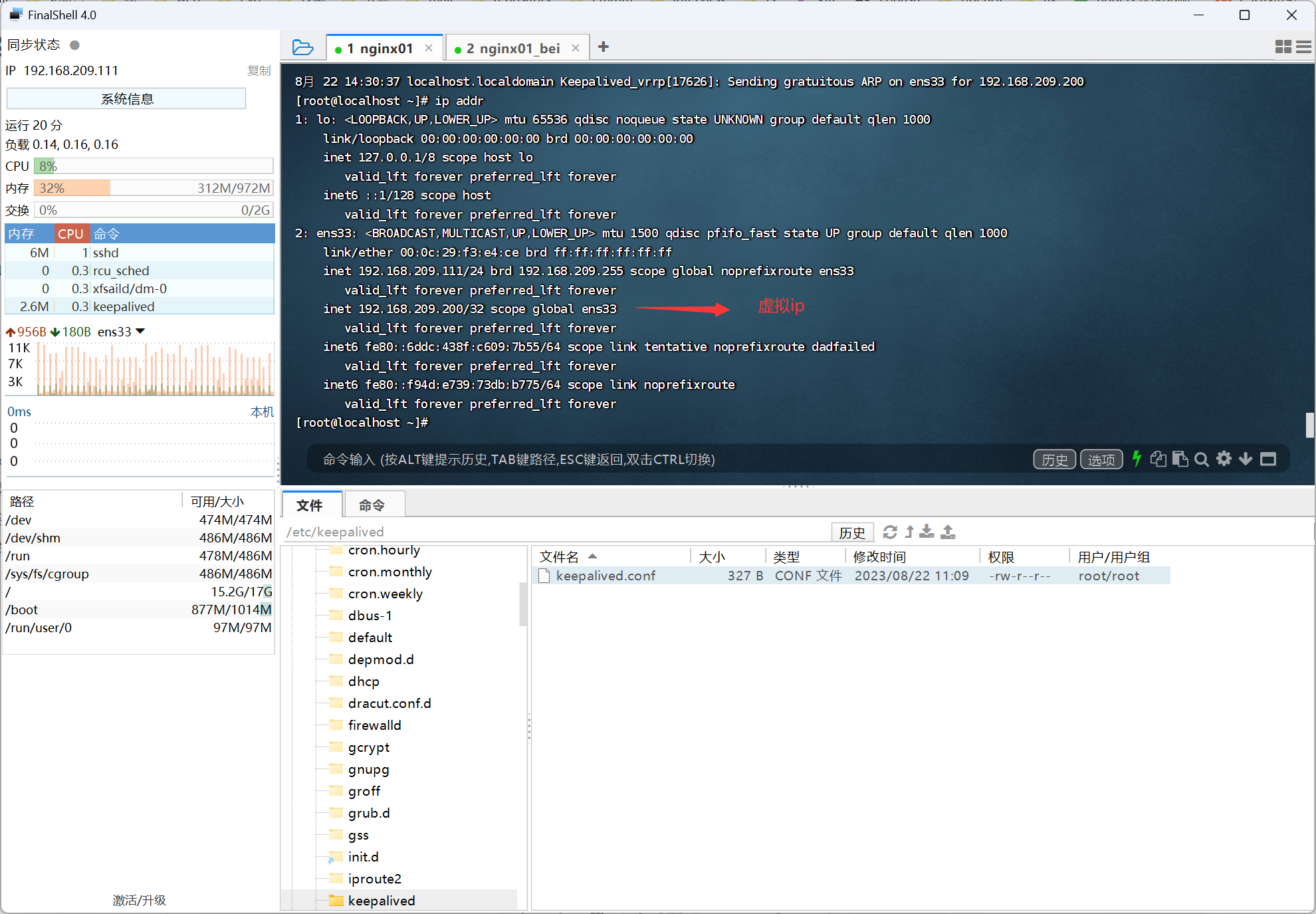Select the iproute2 folder
The width and height of the screenshot is (1316, 914).
tap(374, 879)
